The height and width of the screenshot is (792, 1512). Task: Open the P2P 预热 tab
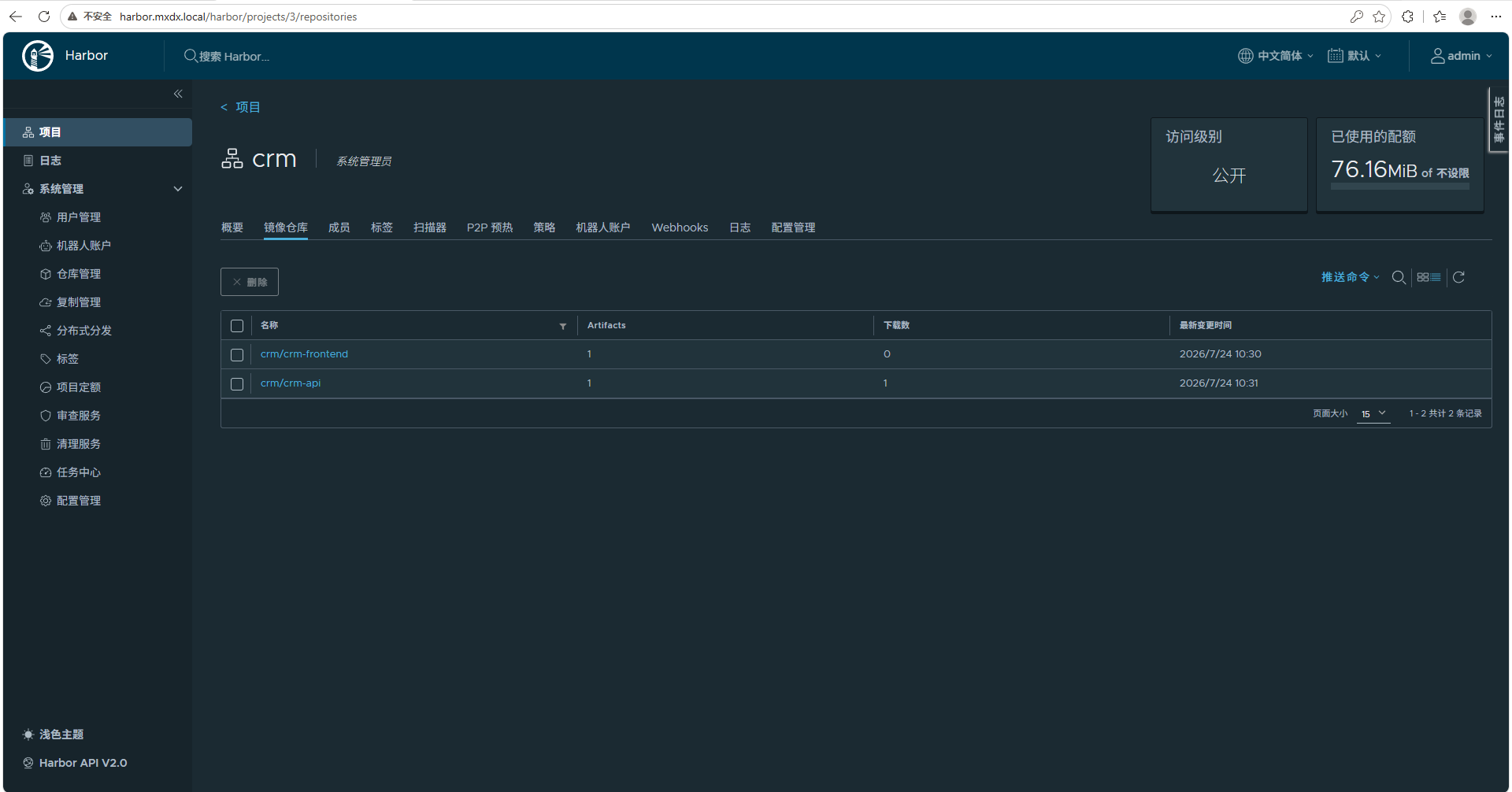490,228
